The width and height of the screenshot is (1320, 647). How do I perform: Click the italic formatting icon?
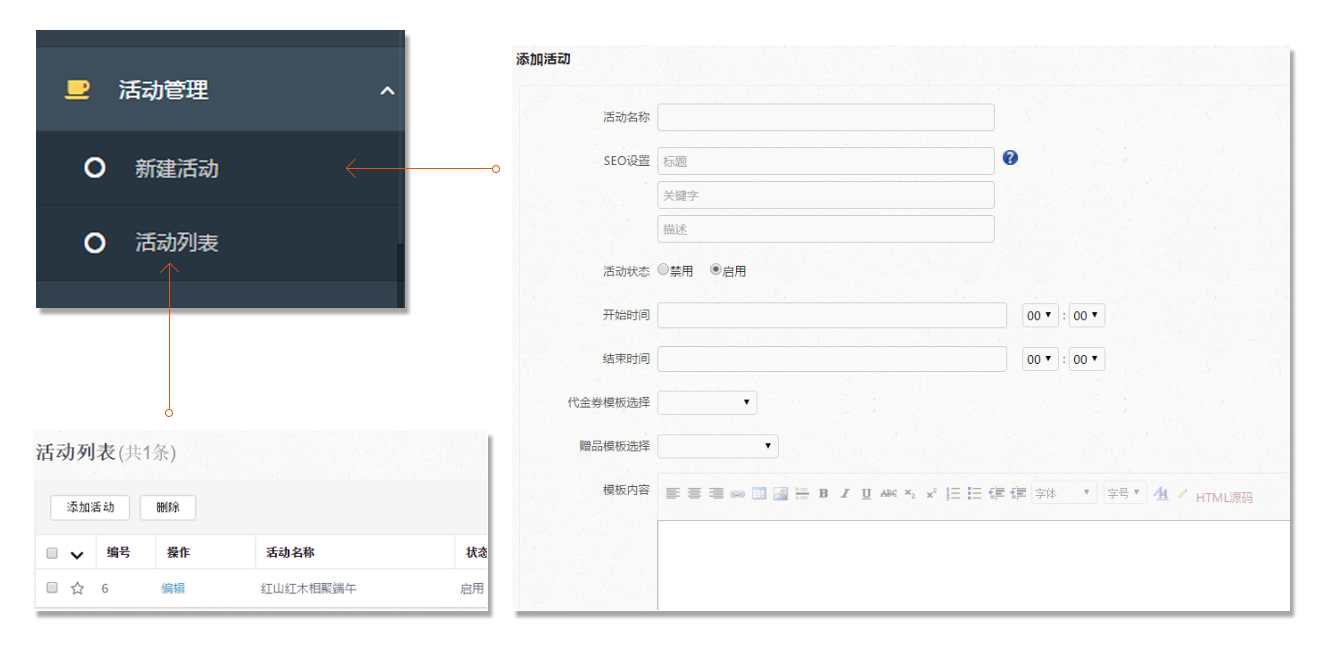point(845,494)
